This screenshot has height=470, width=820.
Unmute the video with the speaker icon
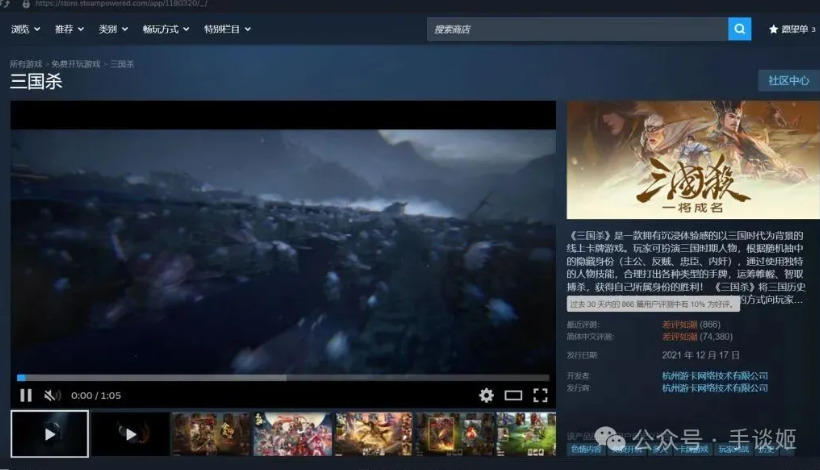click(52, 395)
